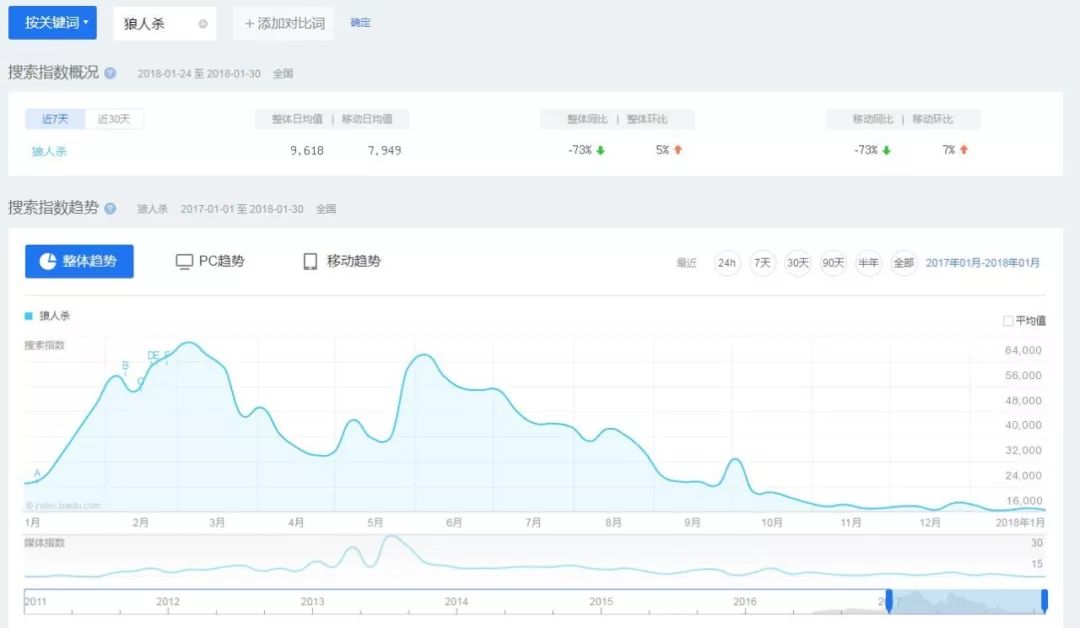Click news marker A on the chart
This screenshot has height=628, width=1080.
pos(37,473)
